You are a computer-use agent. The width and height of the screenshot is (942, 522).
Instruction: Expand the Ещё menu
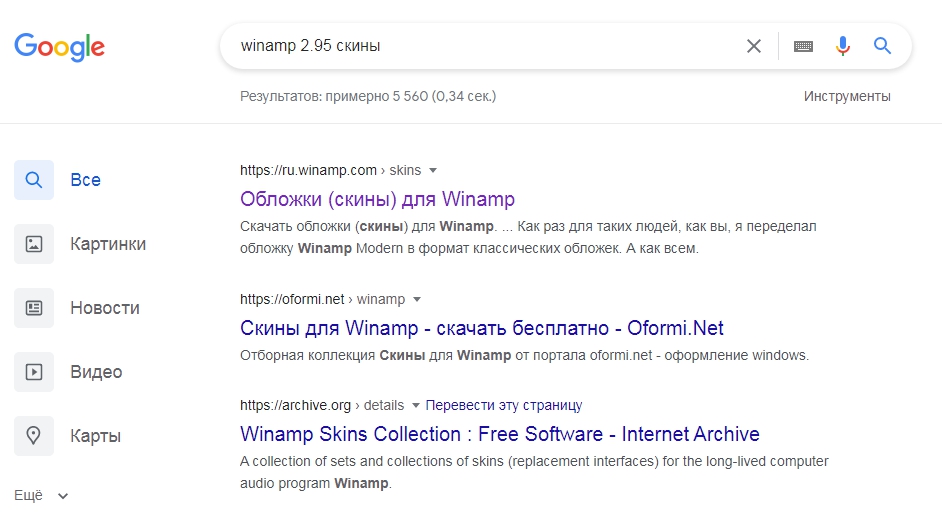(41, 496)
